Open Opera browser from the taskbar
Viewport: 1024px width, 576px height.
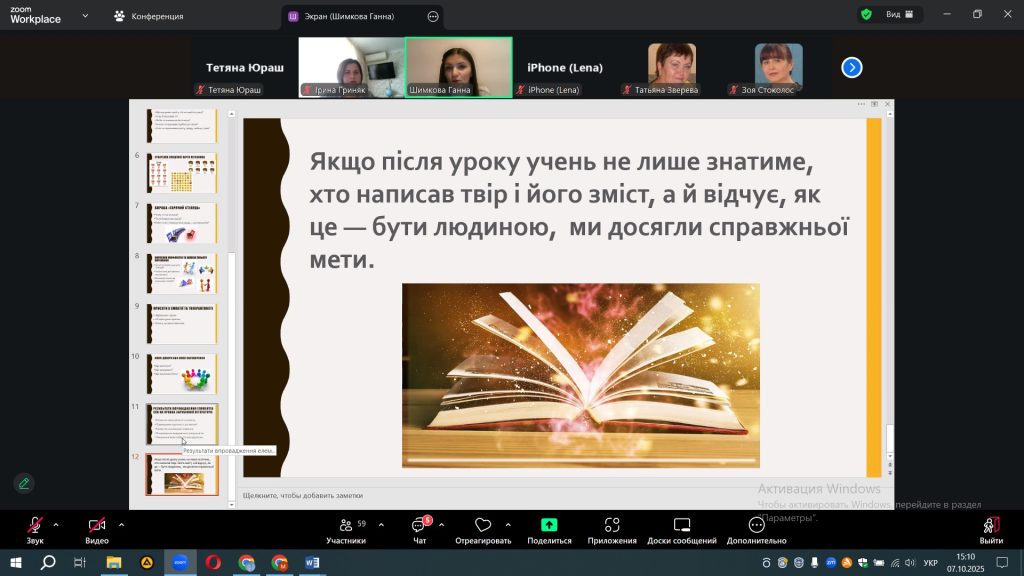click(214, 562)
